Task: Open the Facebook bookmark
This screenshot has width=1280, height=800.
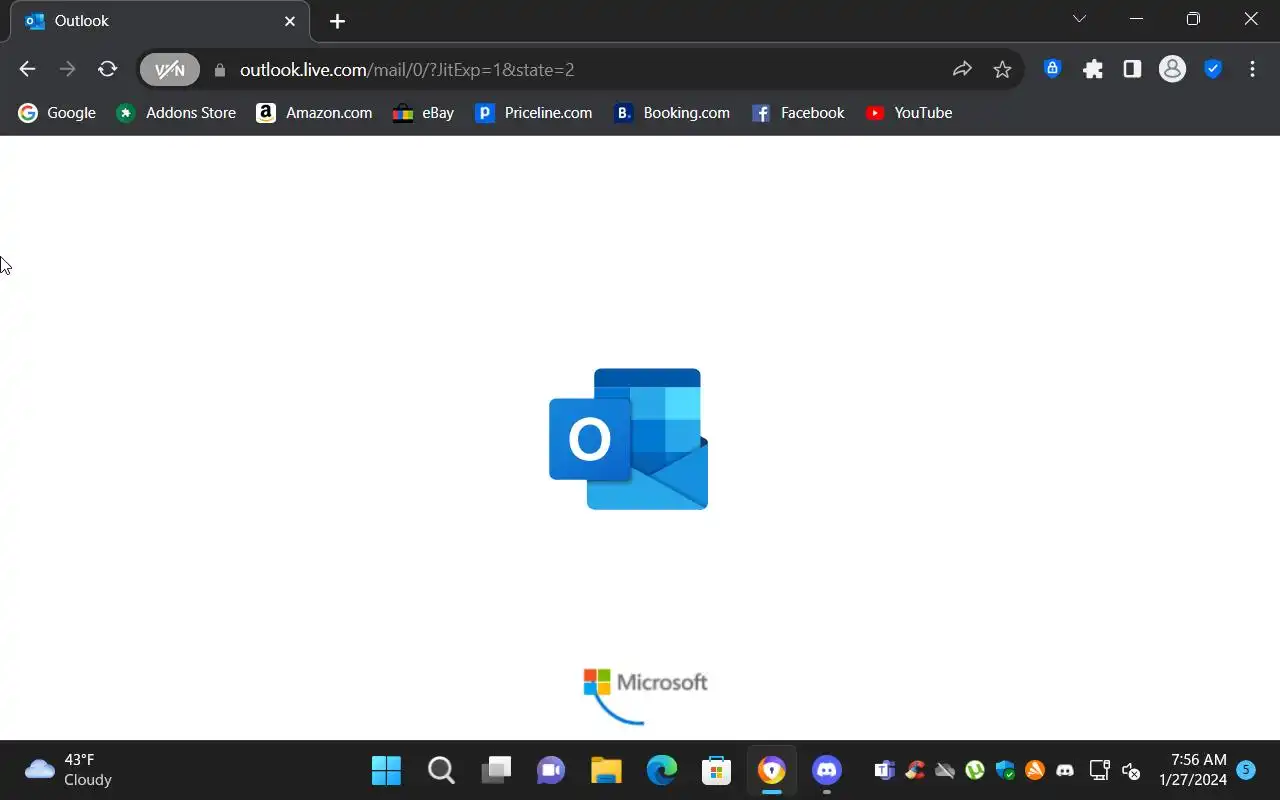Action: tap(798, 113)
